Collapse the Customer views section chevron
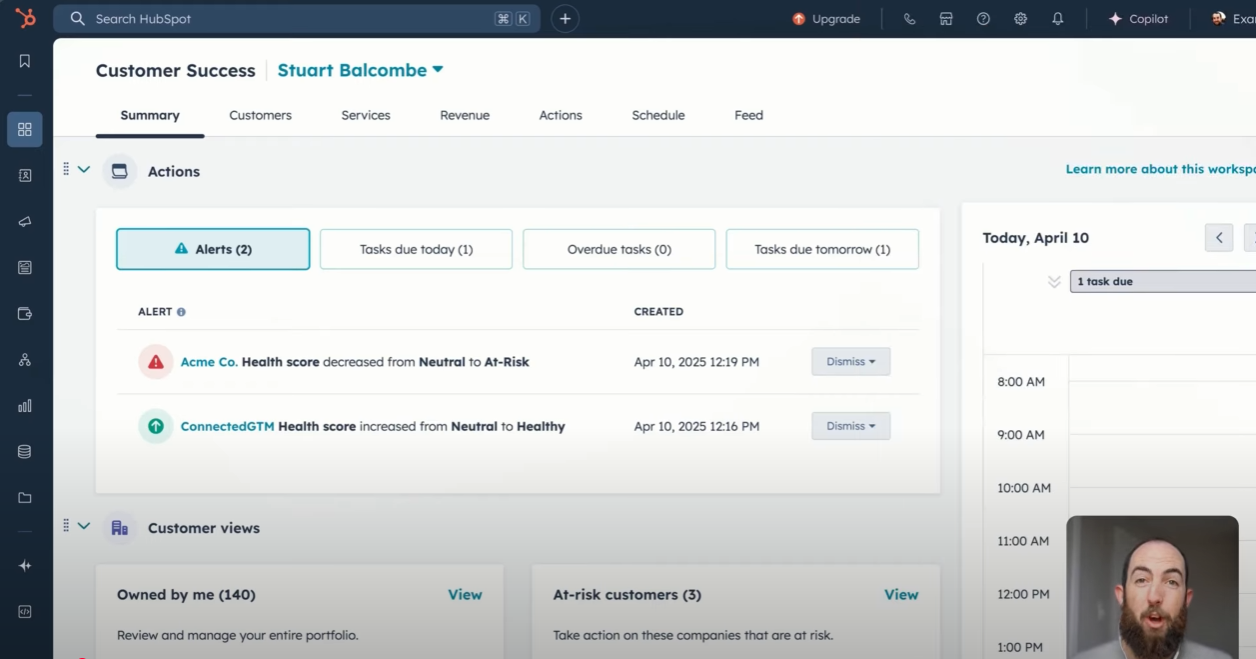1256x659 pixels. pos(84,526)
